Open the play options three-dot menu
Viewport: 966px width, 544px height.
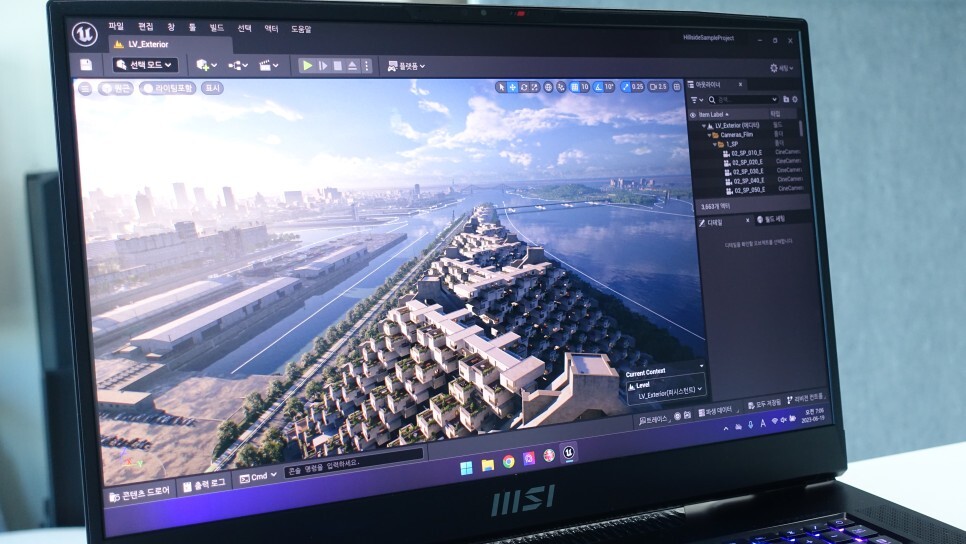coord(367,65)
